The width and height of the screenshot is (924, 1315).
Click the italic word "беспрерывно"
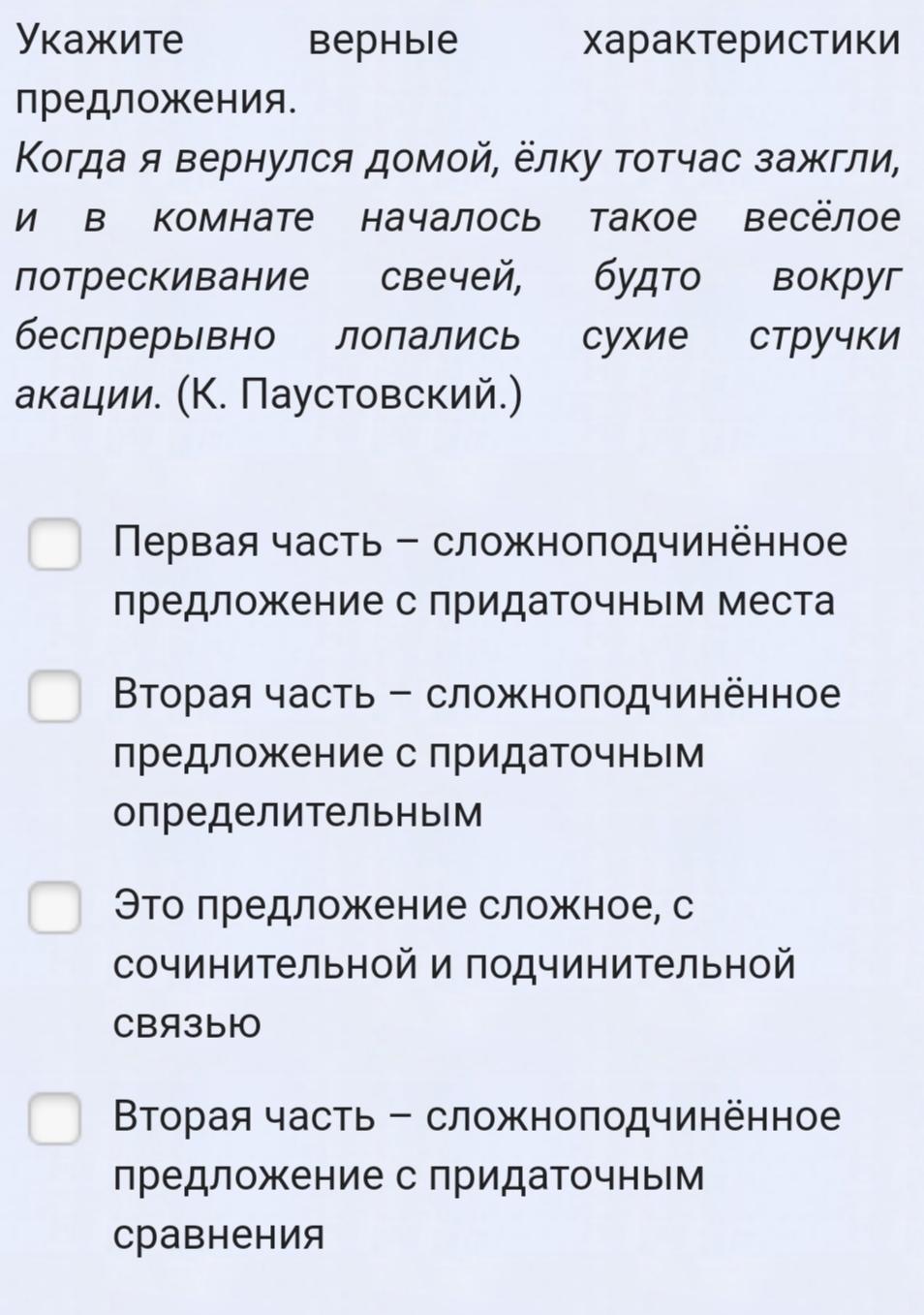pyautogui.click(x=146, y=337)
